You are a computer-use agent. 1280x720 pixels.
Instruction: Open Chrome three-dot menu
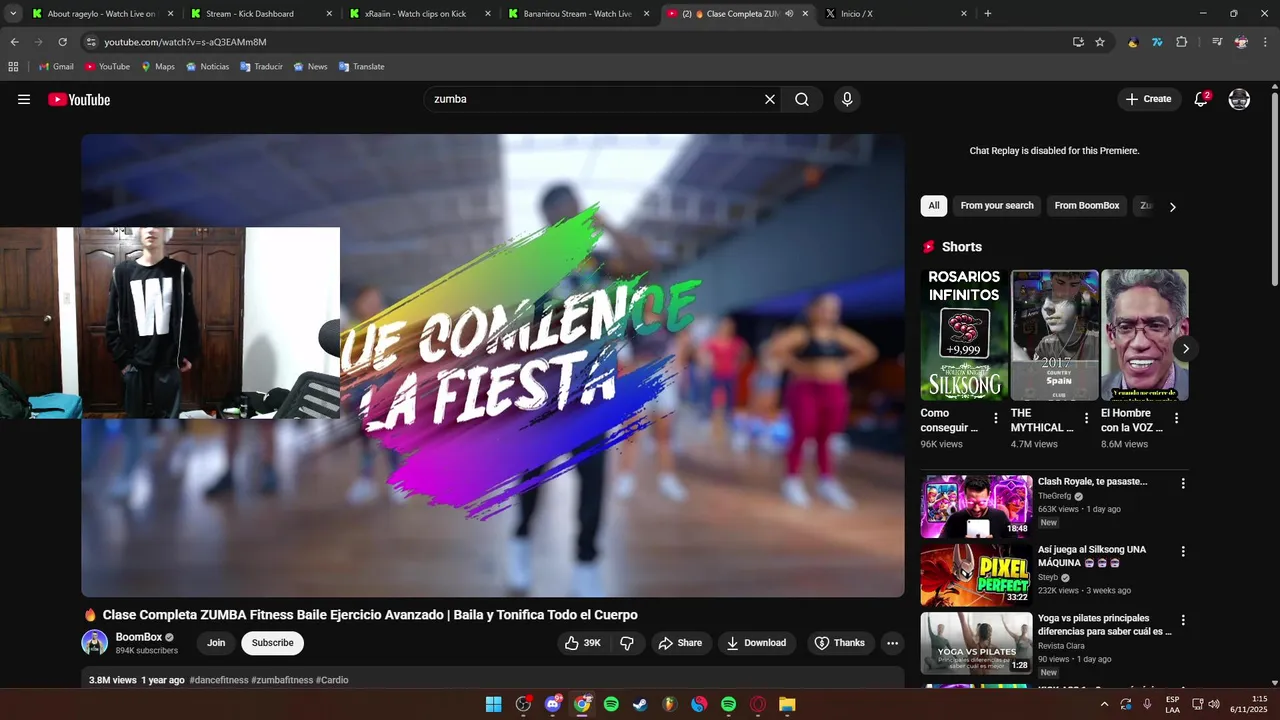[1266, 42]
